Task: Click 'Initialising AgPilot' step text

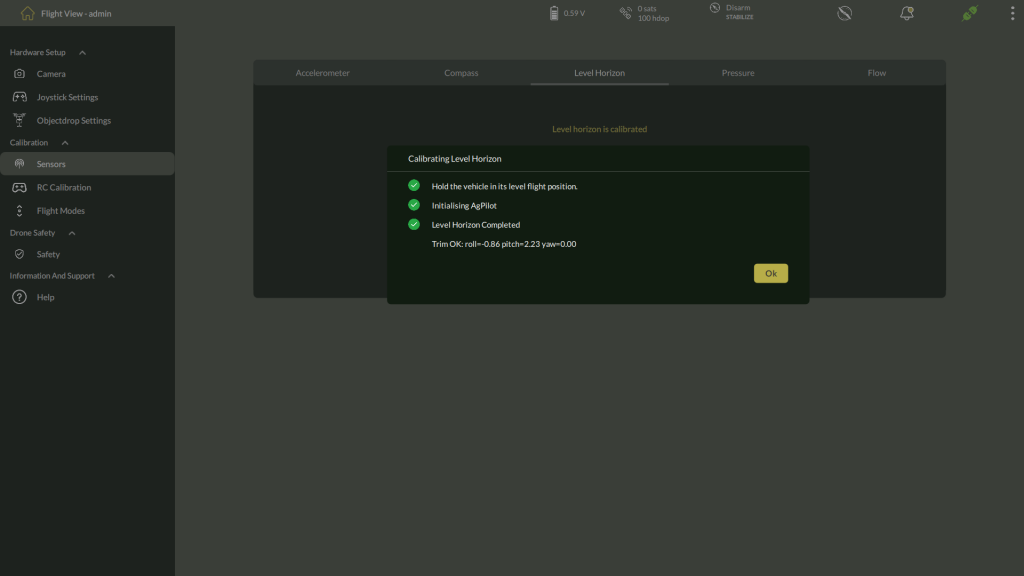Action: tap(464, 205)
